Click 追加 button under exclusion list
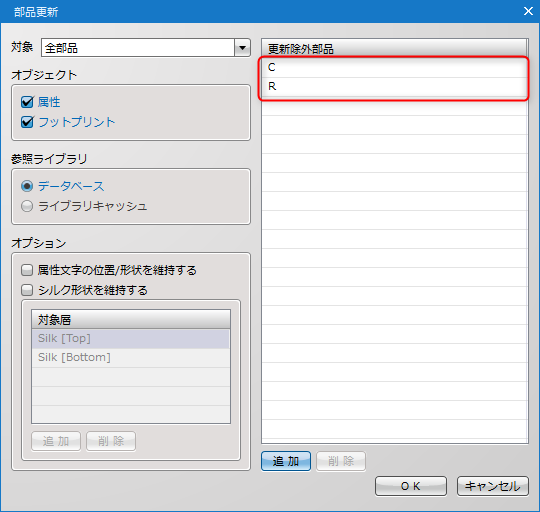 (286, 461)
